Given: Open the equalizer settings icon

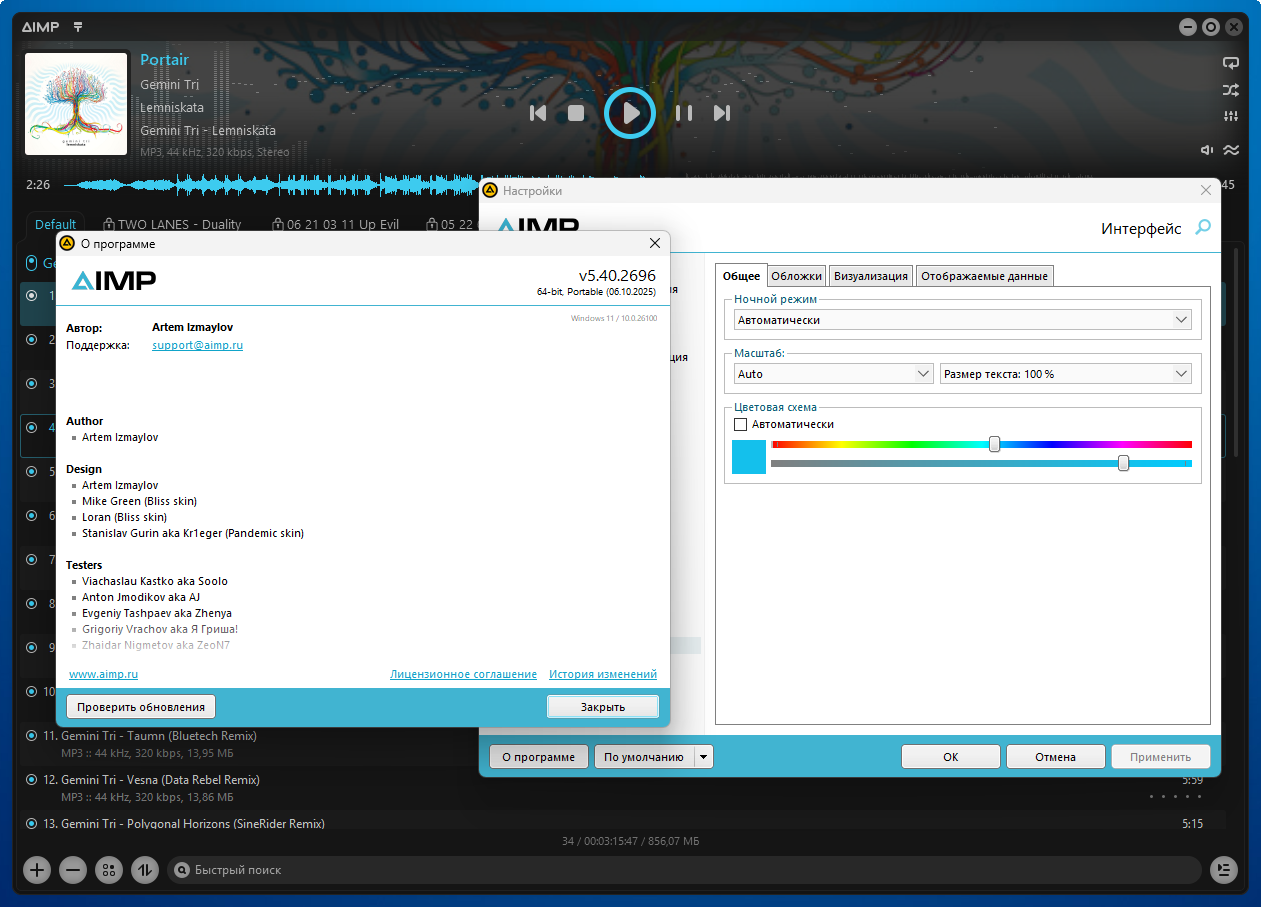Looking at the screenshot, I should [1230, 117].
